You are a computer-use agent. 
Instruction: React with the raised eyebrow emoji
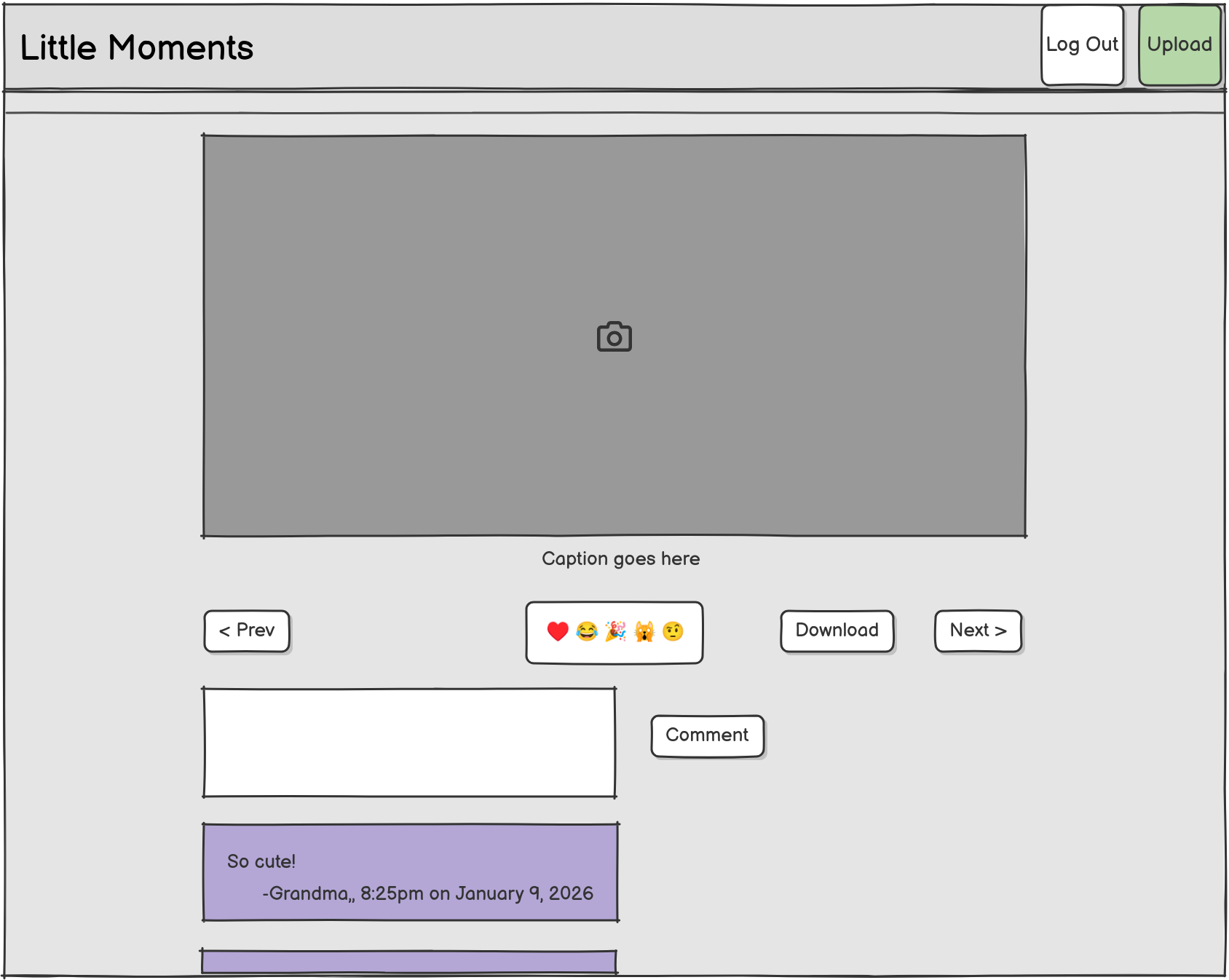pyautogui.click(x=673, y=631)
